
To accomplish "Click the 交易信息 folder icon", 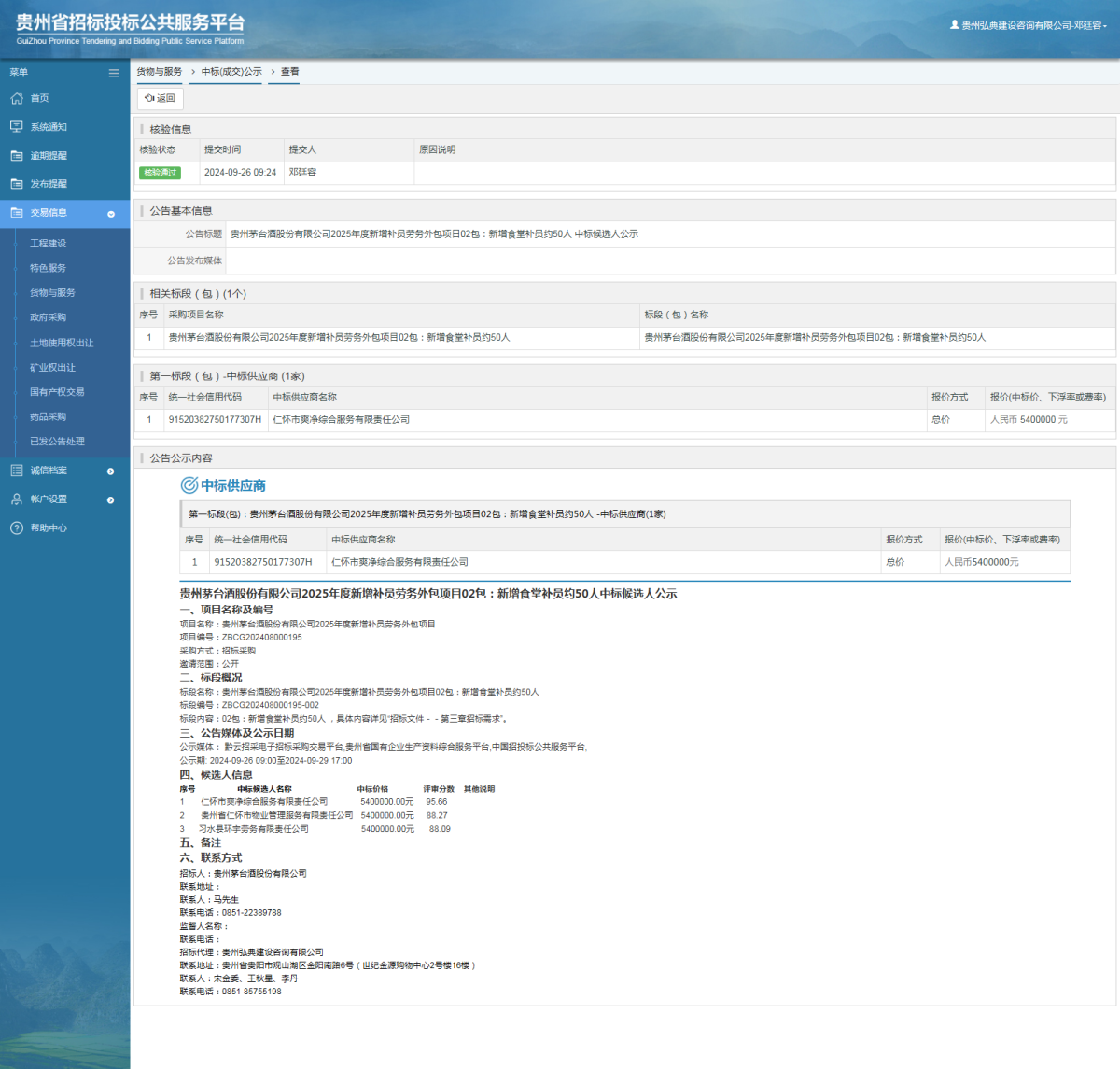I will pos(17,213).
